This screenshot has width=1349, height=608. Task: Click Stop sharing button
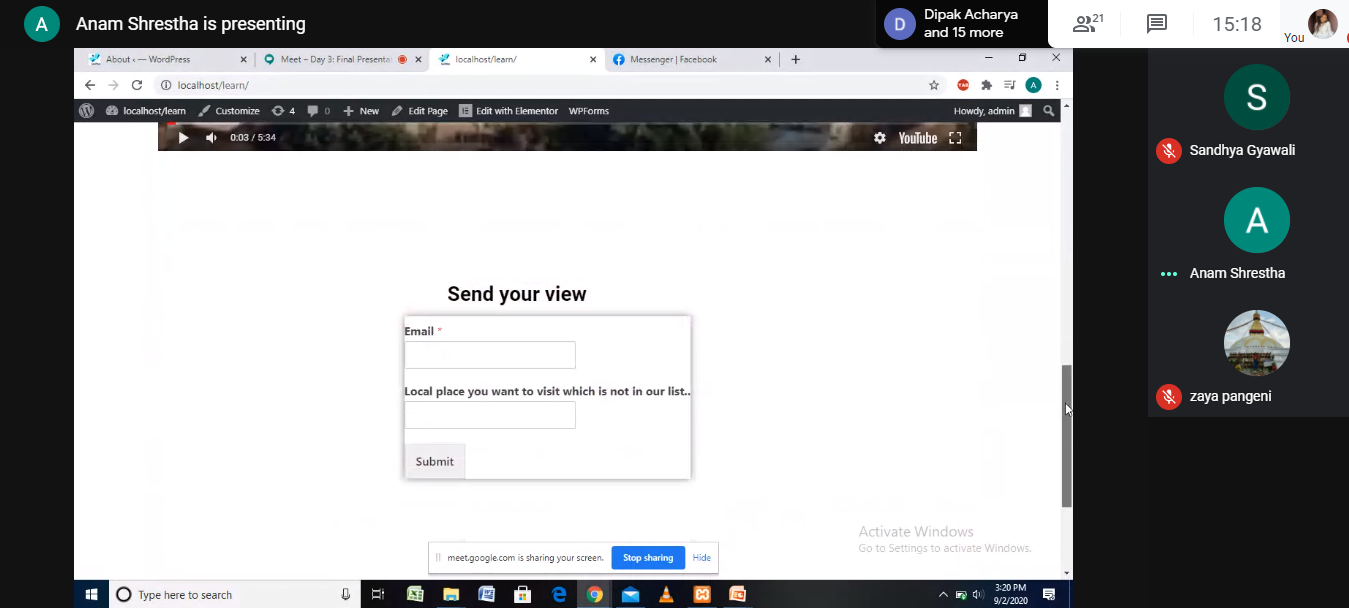click(x=648, y=558)
